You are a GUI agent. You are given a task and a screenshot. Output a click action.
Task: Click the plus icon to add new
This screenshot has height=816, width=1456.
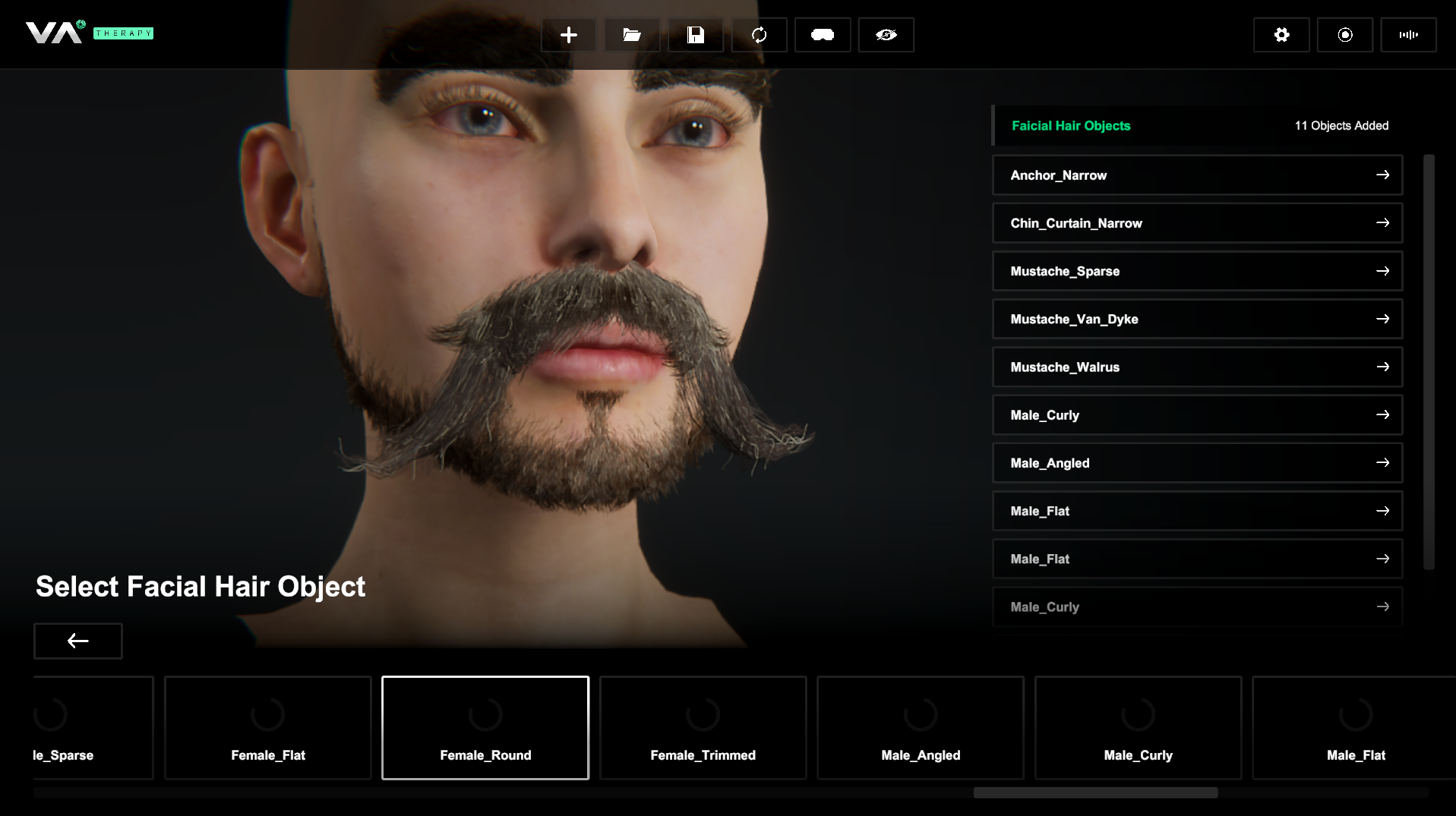[568, 35]
